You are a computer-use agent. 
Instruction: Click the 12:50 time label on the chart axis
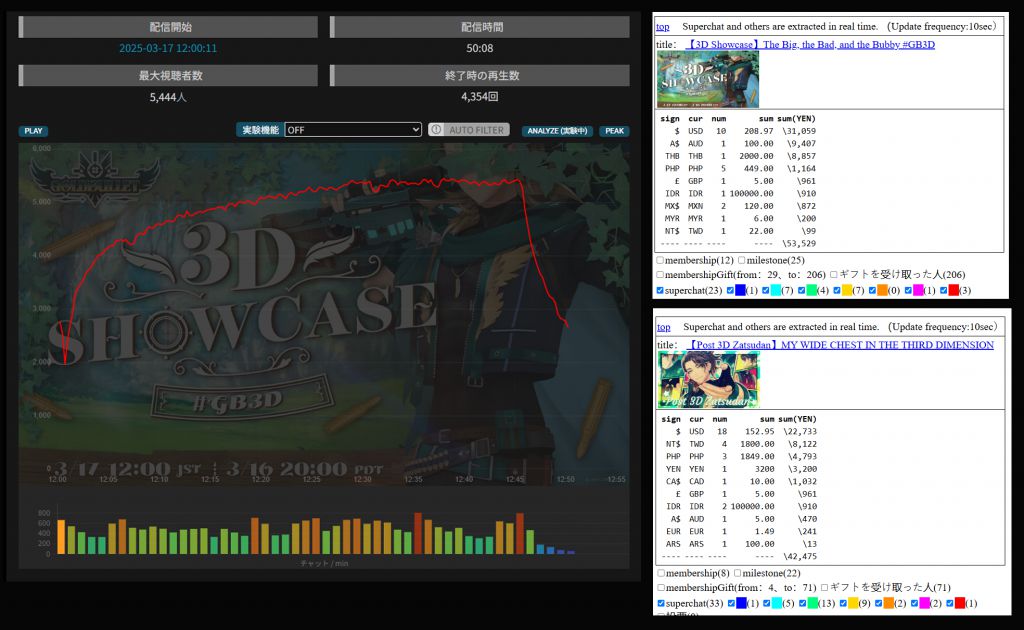point(566,479)
